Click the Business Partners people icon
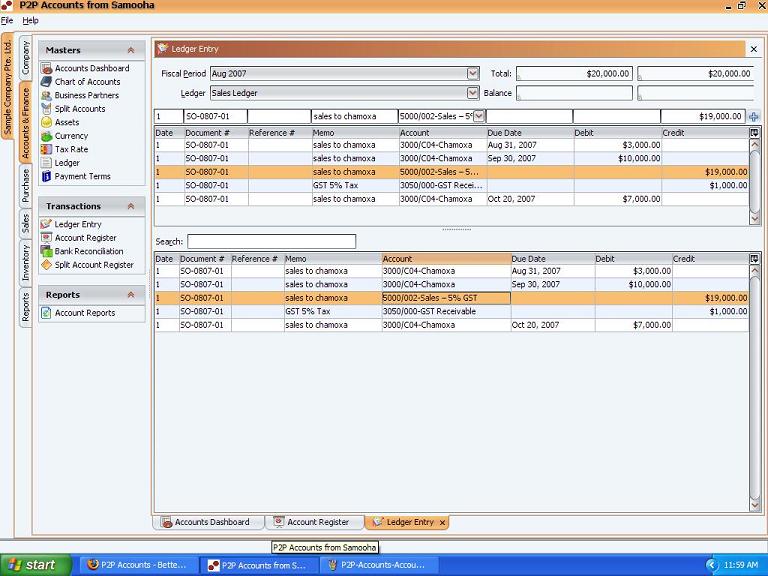The height and width of the screenshot is (576, 768). 47,96
